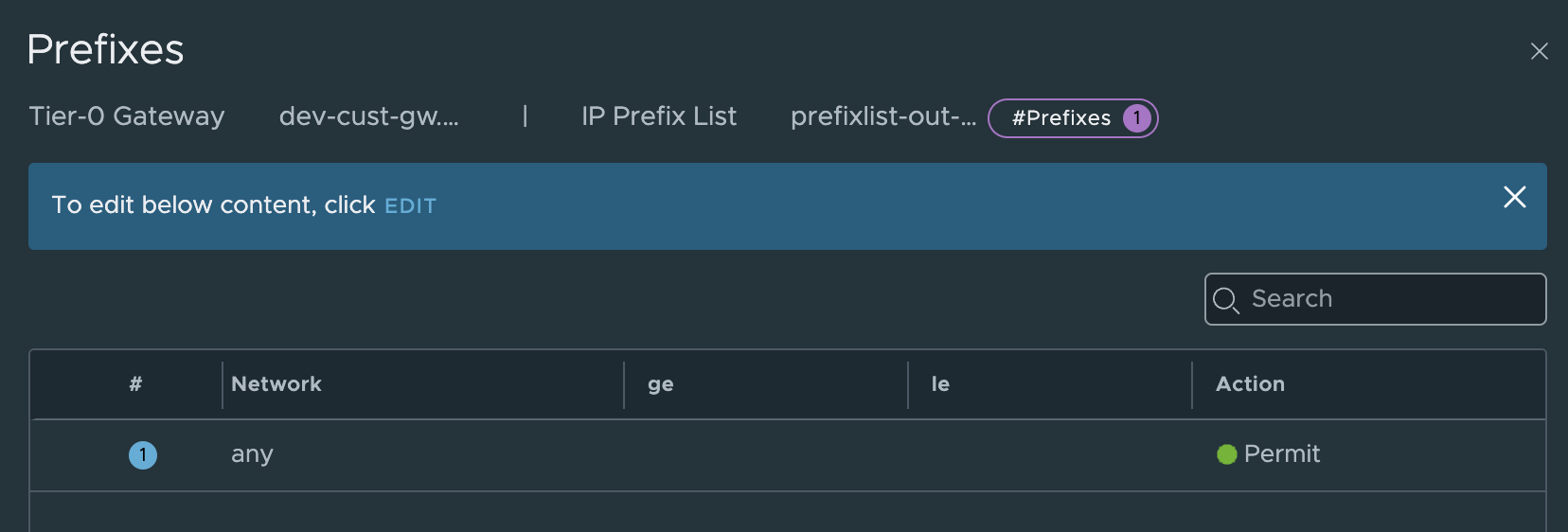Image resolution: width=1568 pixels, height=532 pixels.
Task: Click the prefixlist-out list name
Action: click(882, 116)
